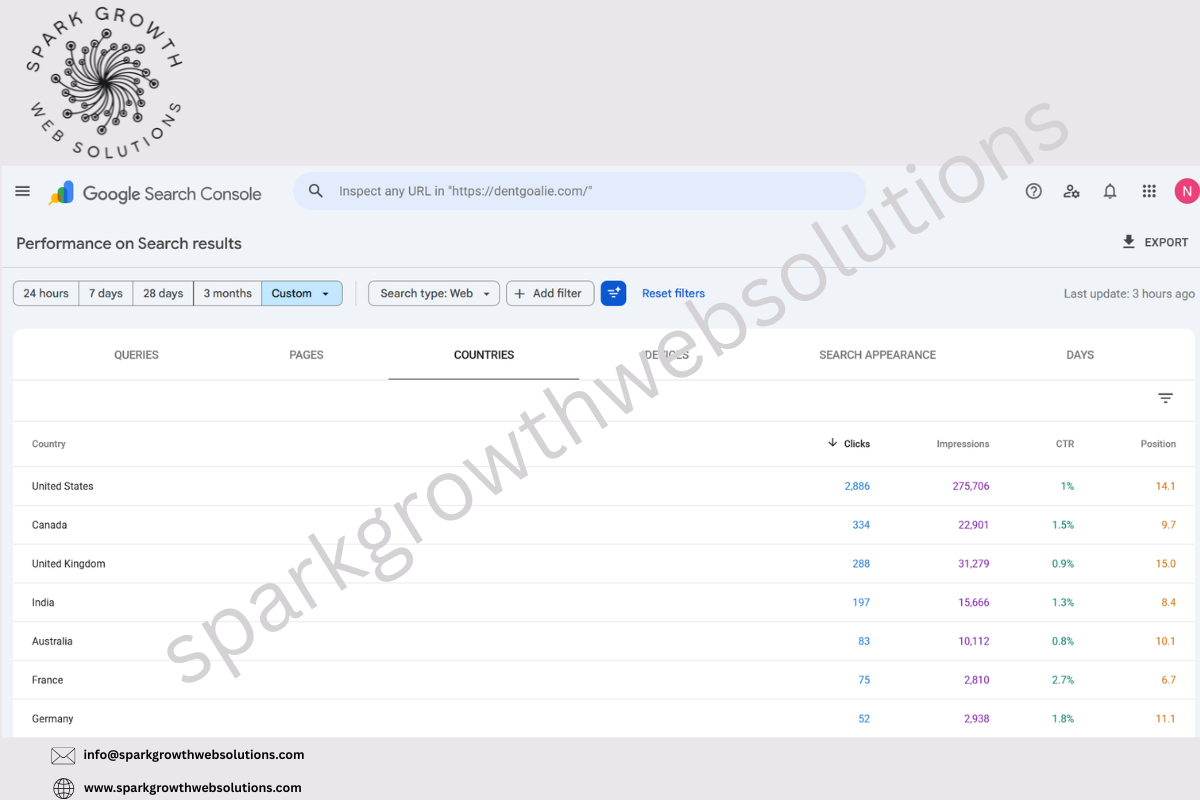Image resolution: width=1200 pixels, height=800 pixels.
Task: Click the 8.4 position value
Action: point(1168,603)
